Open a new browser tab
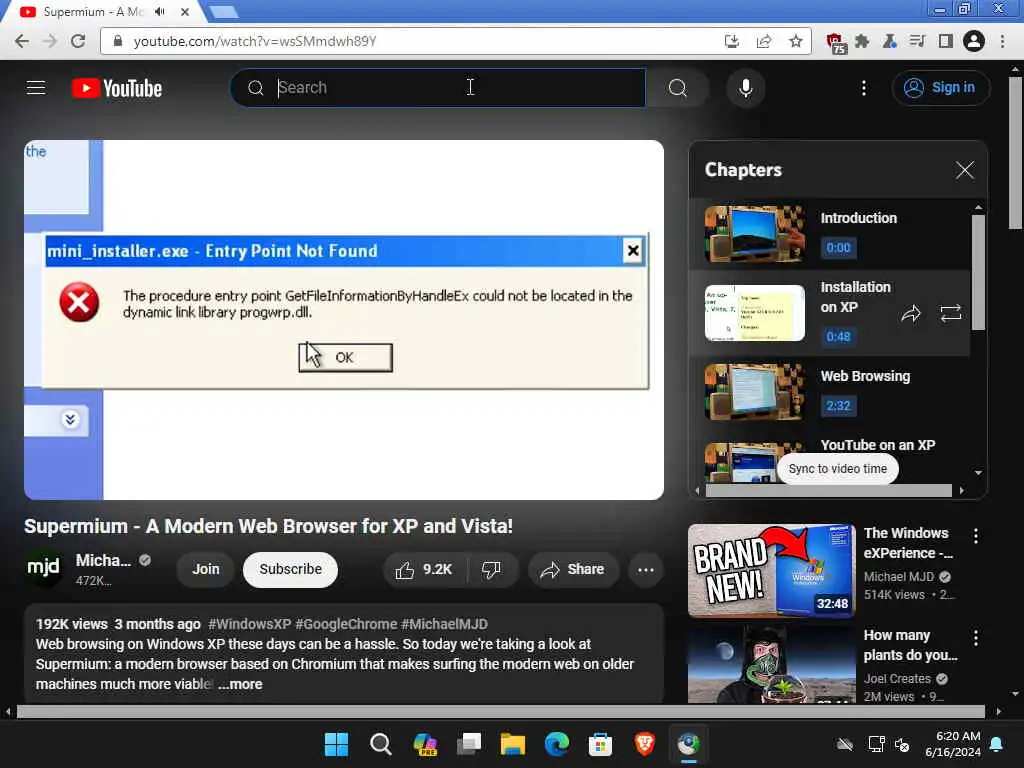1024x768 pixels. click(224, 12)
